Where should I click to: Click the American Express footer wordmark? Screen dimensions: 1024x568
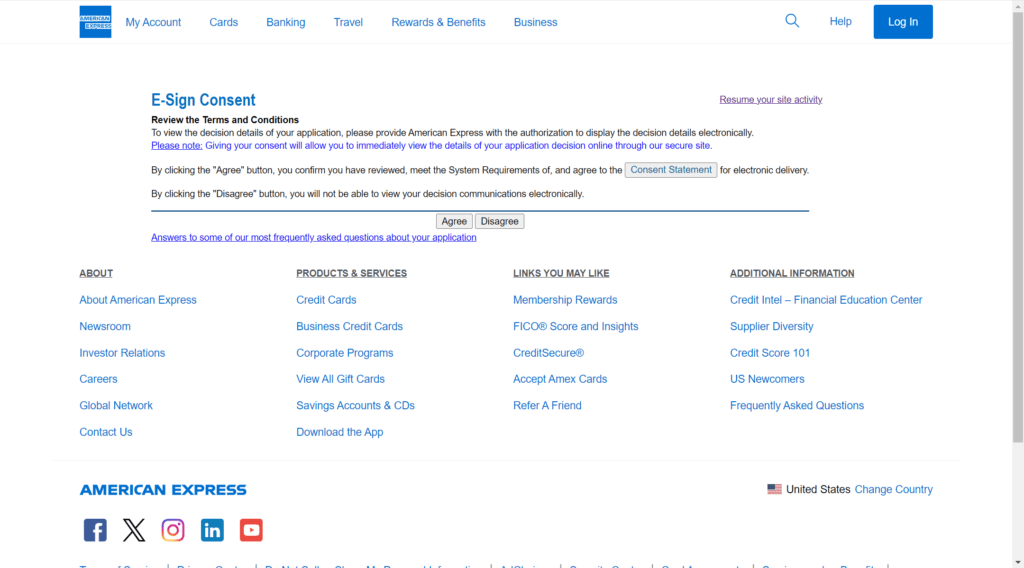163,490
